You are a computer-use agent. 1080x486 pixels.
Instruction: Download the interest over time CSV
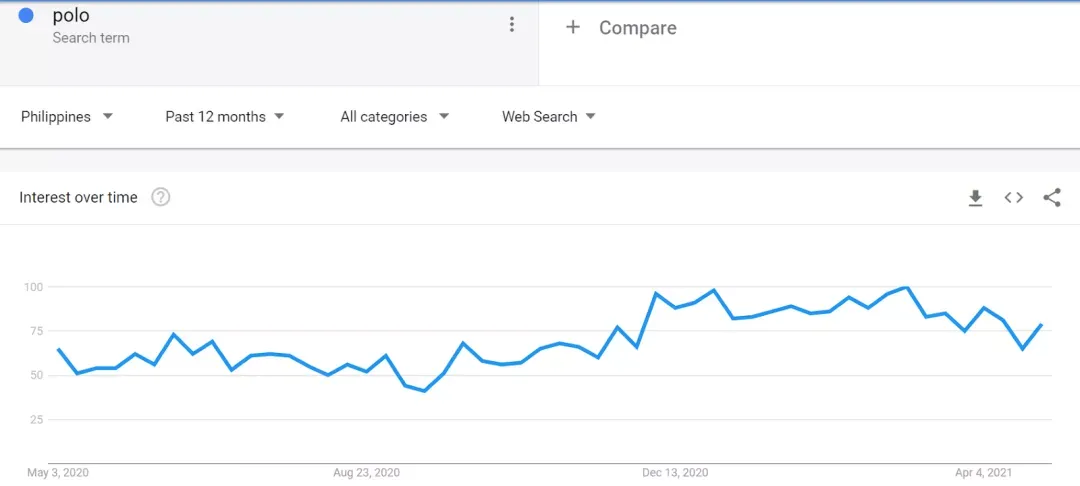click(975, 198)
